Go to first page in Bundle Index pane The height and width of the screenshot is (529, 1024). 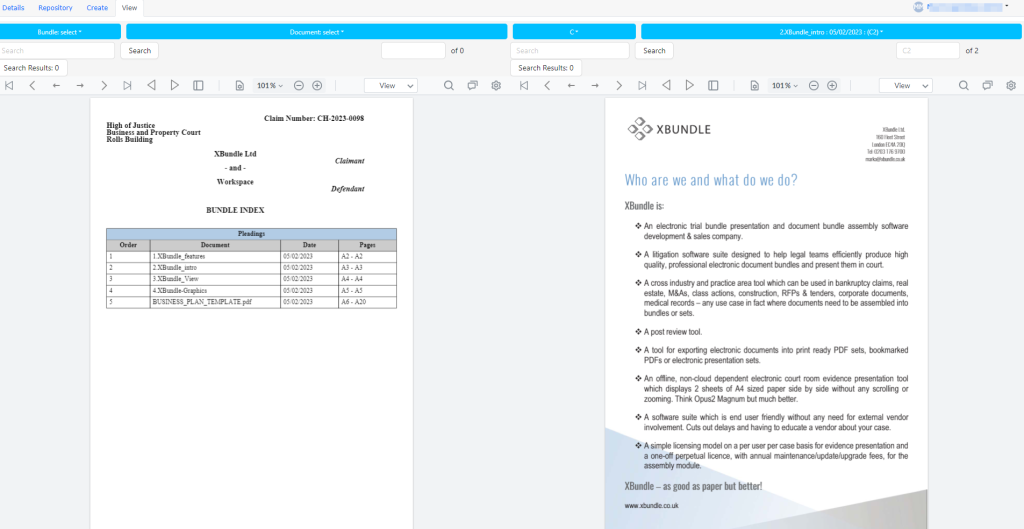click(x=8, y=86)
